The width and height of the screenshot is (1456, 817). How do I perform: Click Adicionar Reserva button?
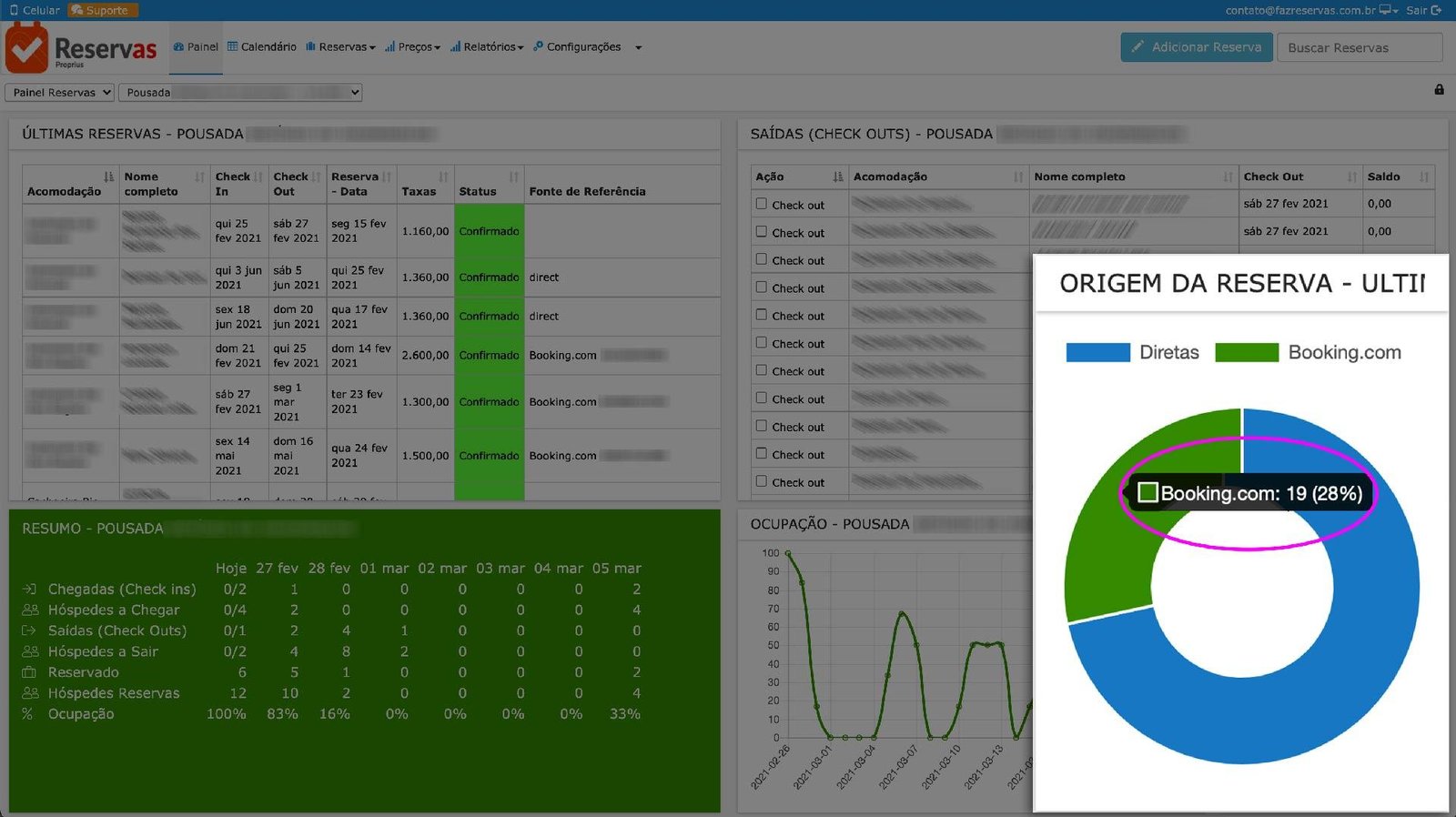point(1197,47)
